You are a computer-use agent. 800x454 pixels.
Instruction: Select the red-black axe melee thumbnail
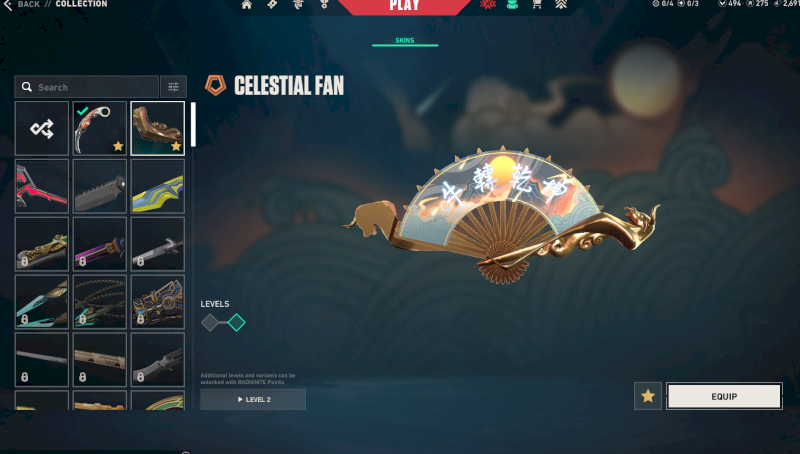[42, 186]
